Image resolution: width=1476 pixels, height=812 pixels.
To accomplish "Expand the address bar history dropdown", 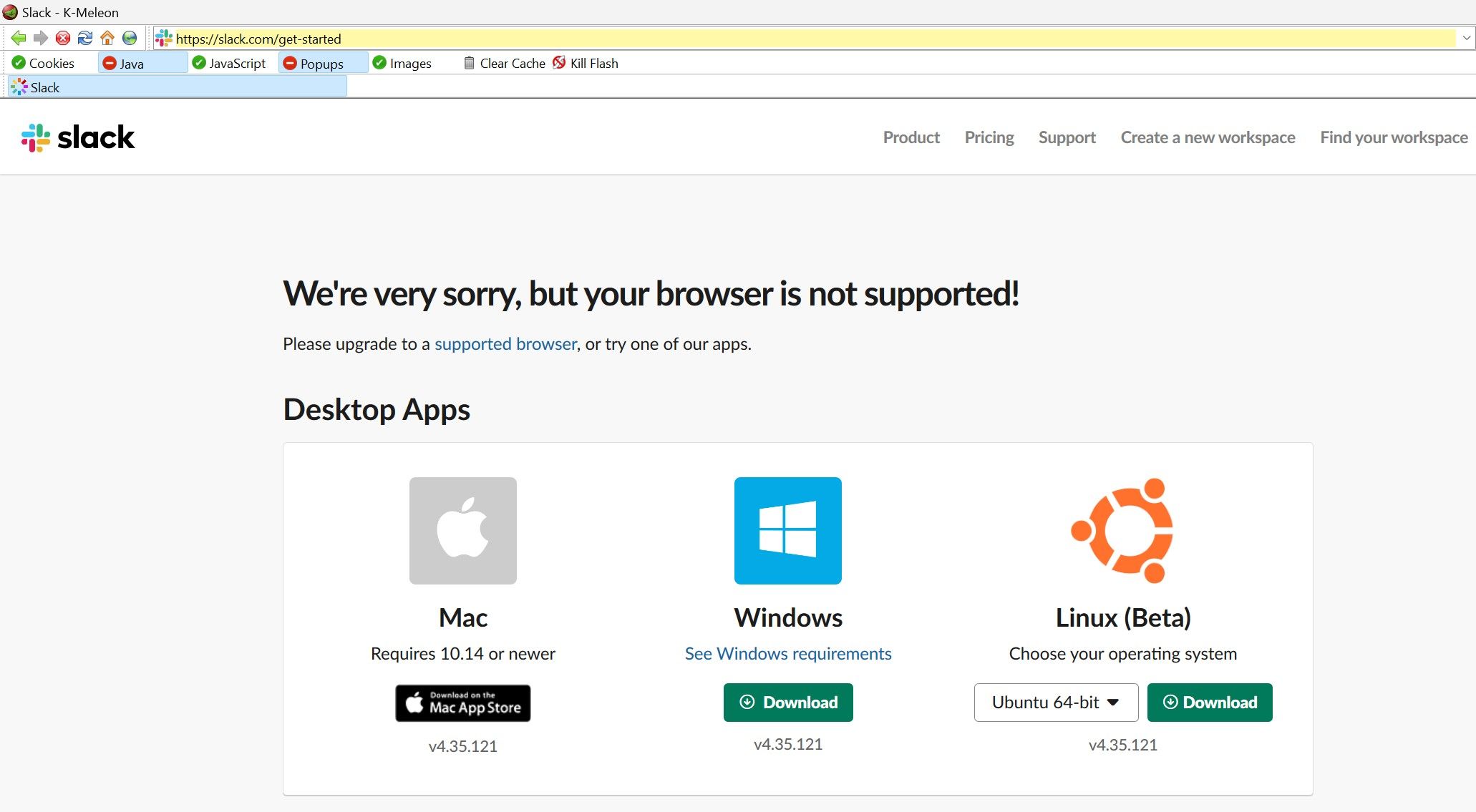I will point(1466,38).
